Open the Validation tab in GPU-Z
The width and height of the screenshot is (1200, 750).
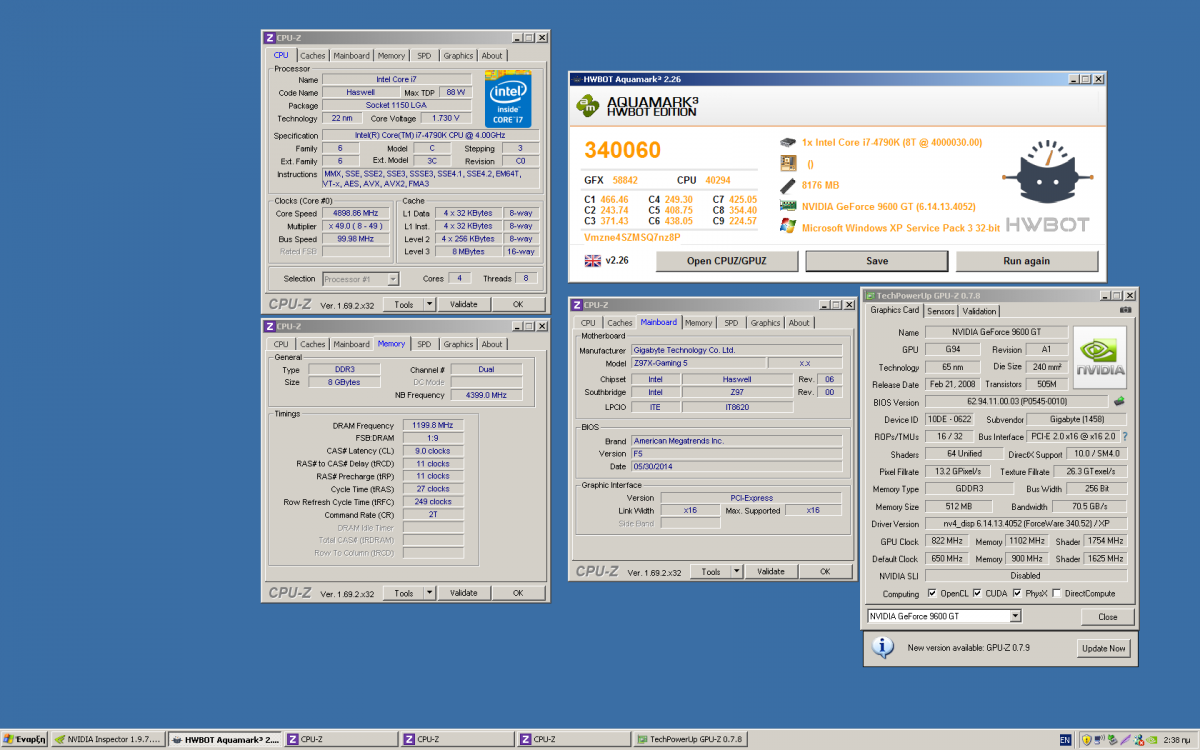(x=980, y=311)
